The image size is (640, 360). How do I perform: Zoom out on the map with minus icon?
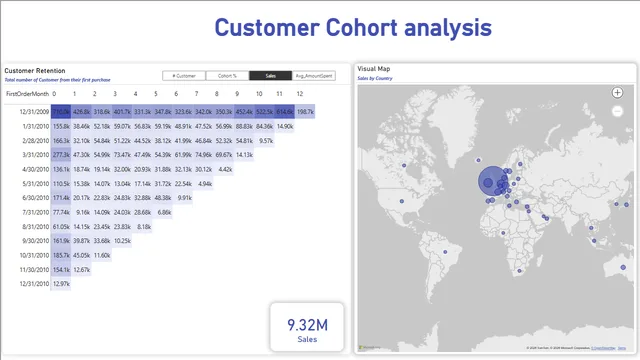[x=617, y=111]
